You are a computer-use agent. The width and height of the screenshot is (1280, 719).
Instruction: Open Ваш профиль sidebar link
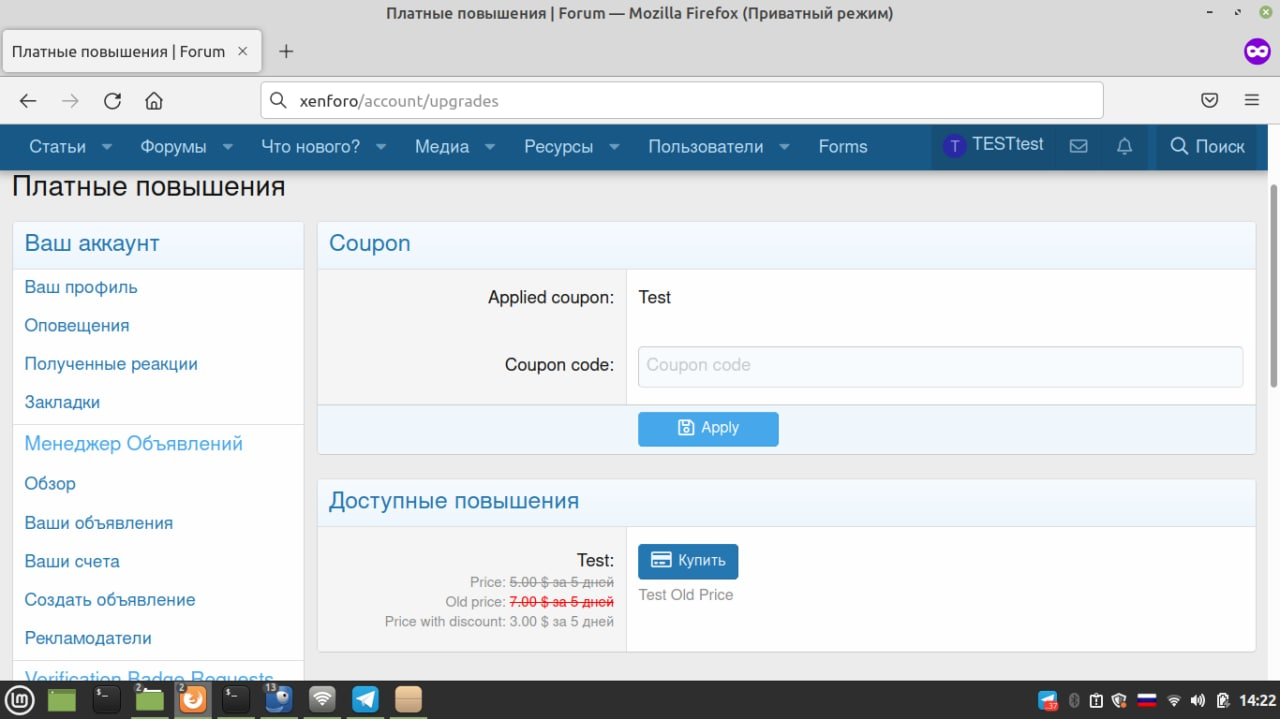point(81,287)
